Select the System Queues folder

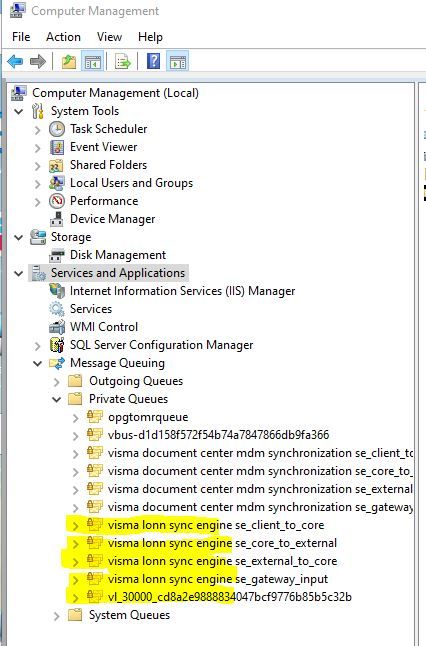point(129,615)
